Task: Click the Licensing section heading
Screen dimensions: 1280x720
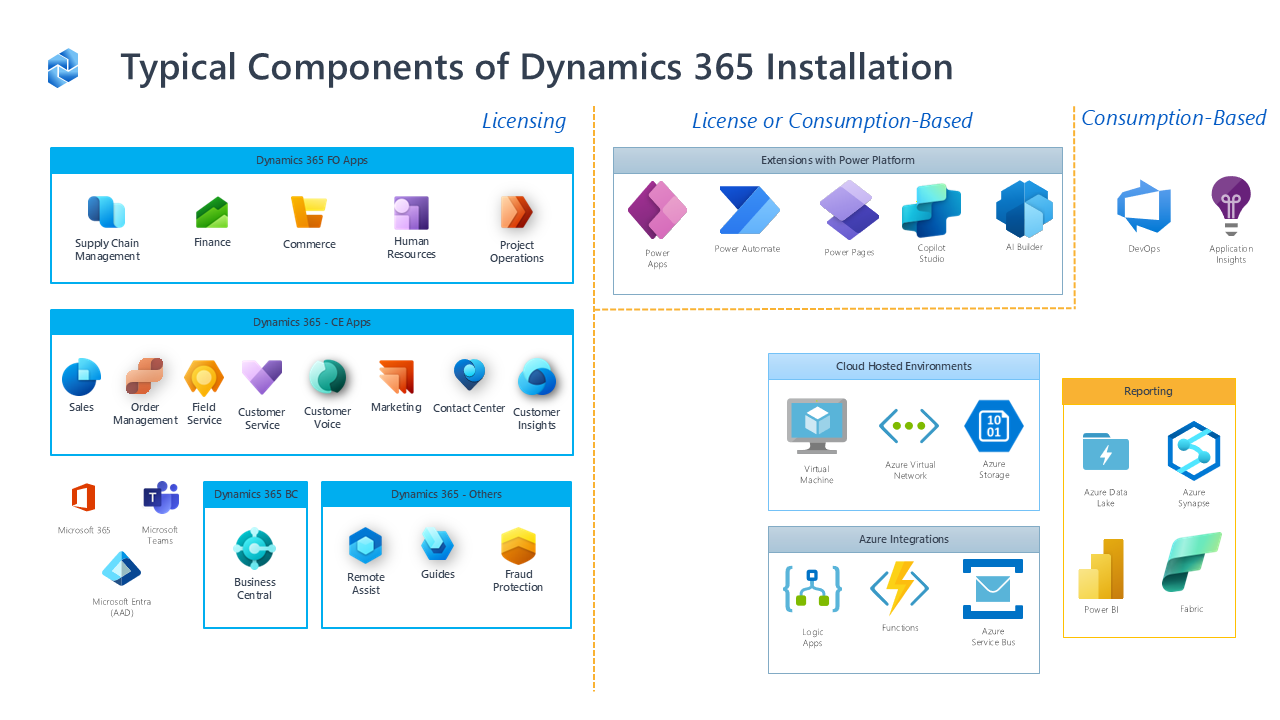Action: point(524,121)
